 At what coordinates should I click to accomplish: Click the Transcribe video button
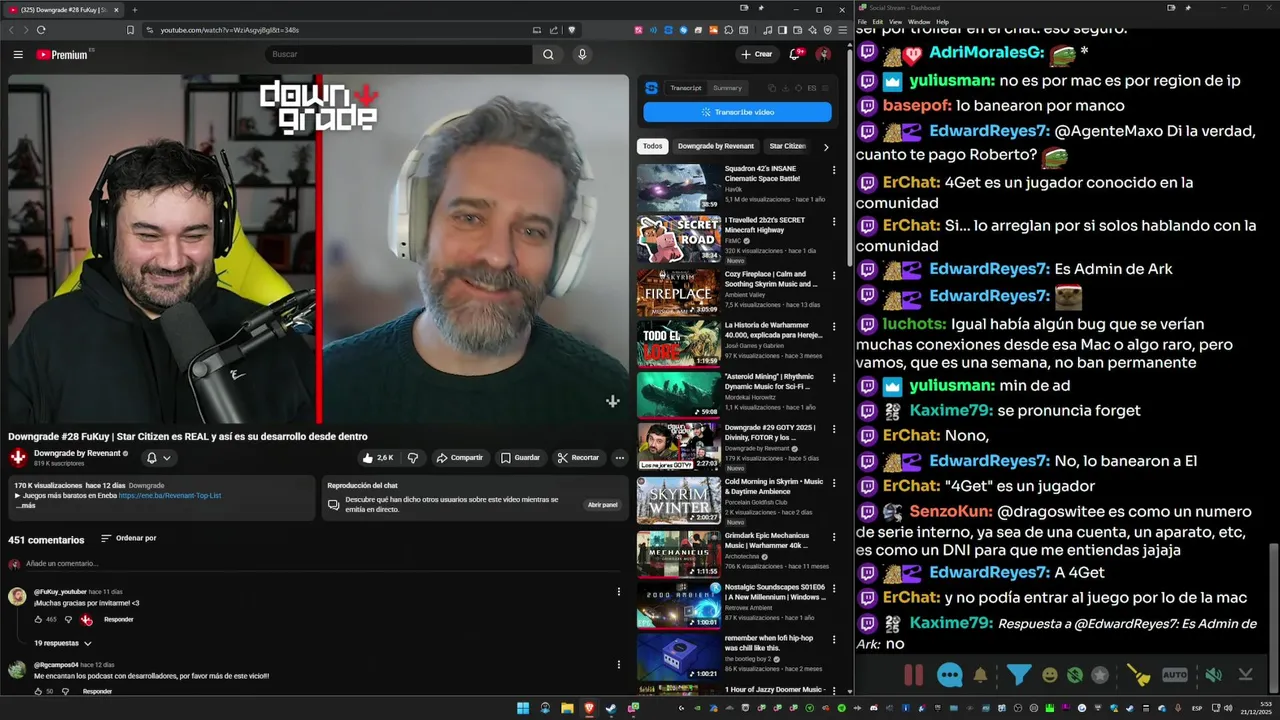(x=737, y=112)
